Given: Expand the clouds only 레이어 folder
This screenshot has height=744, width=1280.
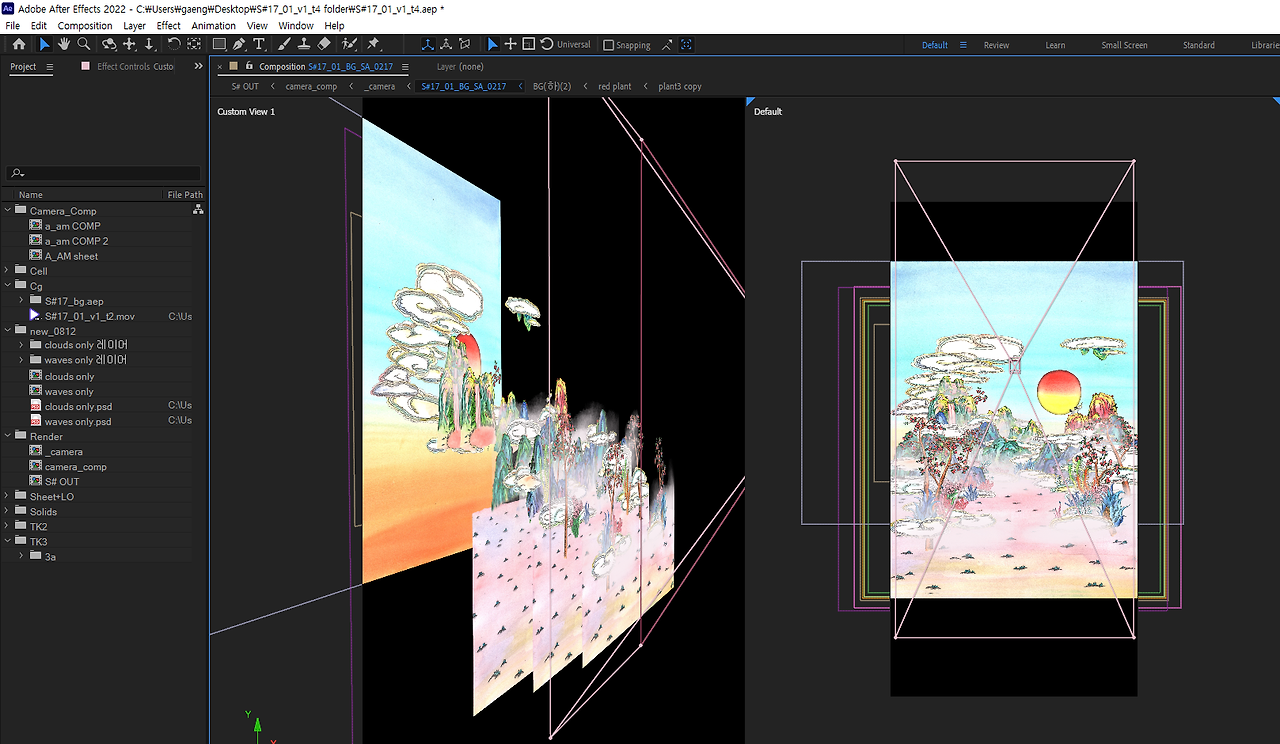Looking at the screenshot, I should pyautogui.click(x=22, y=345).
